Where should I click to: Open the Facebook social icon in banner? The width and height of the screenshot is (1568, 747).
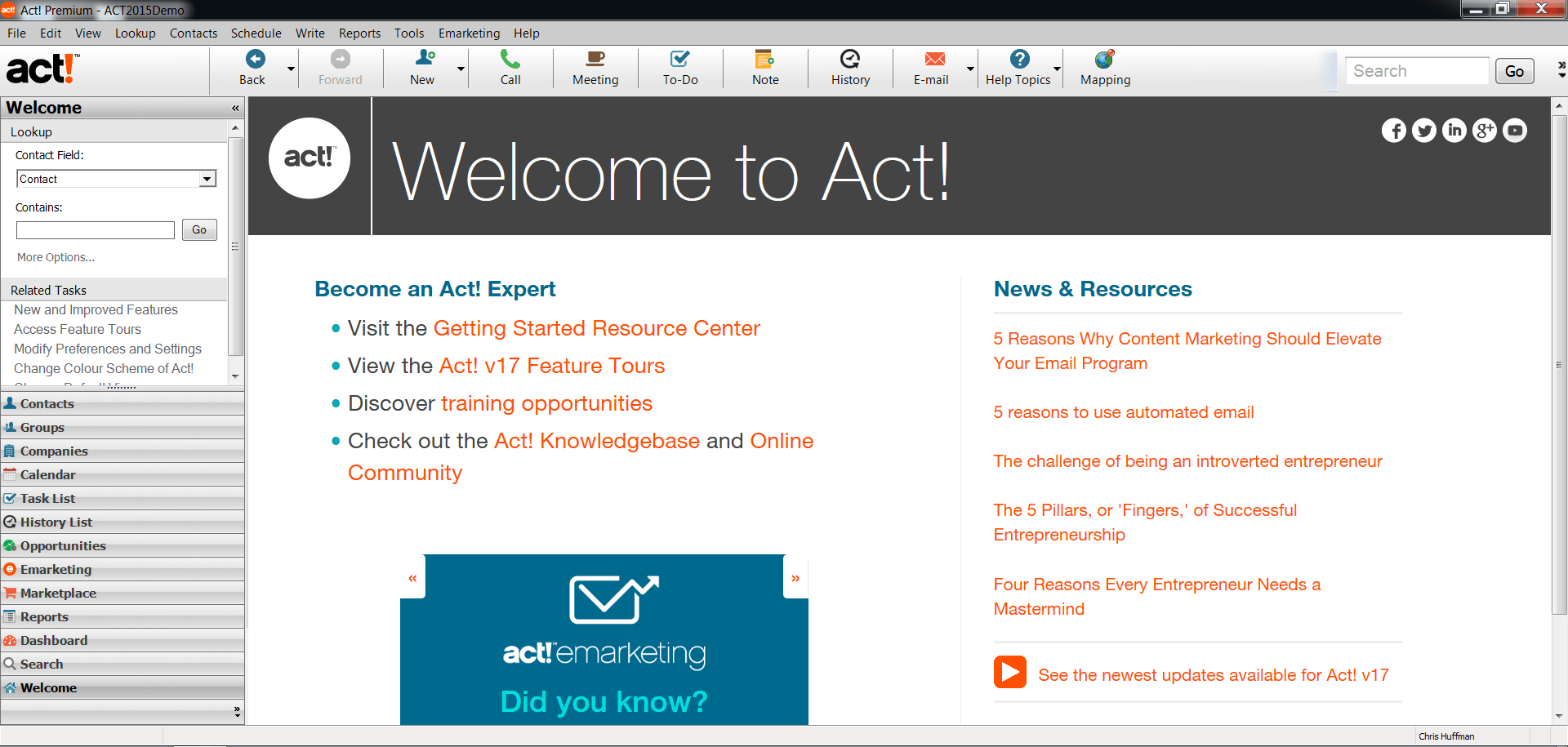coord(1394,131)
